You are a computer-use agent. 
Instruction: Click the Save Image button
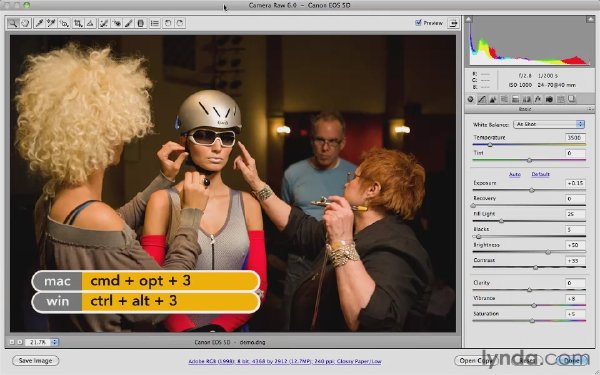pos(36,360)
